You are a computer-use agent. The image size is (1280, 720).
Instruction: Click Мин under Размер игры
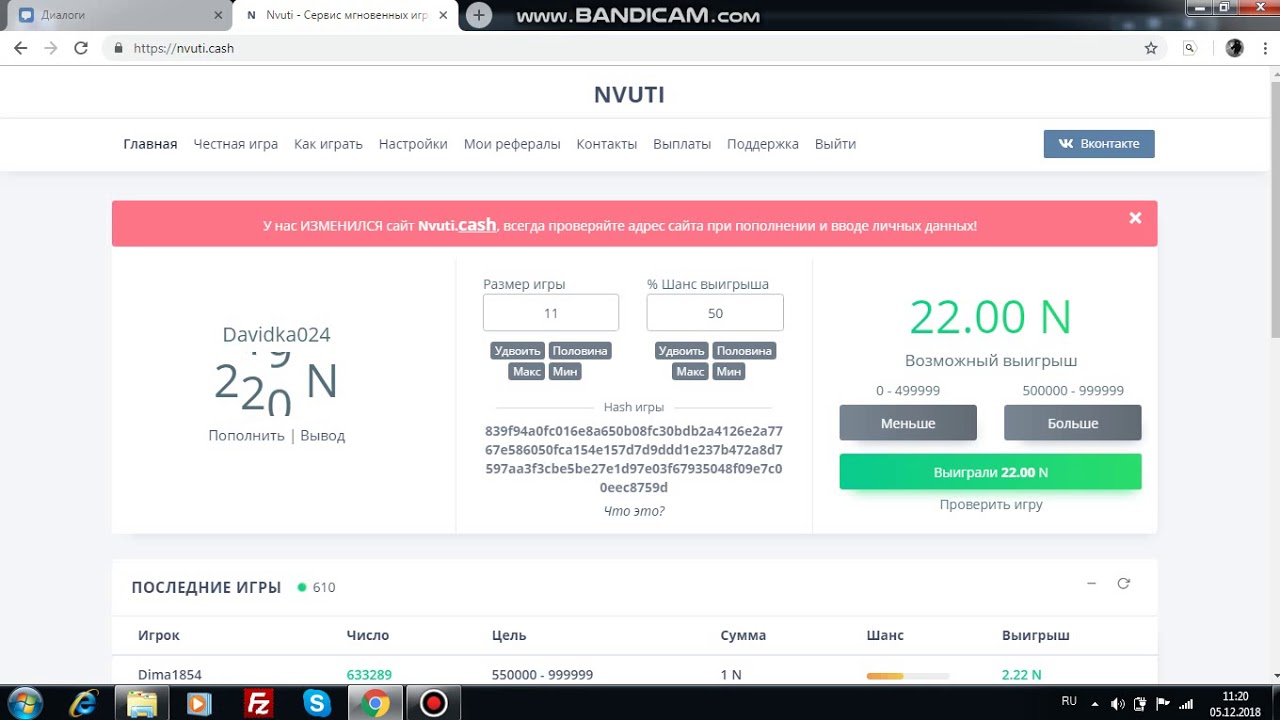(565, 371)
